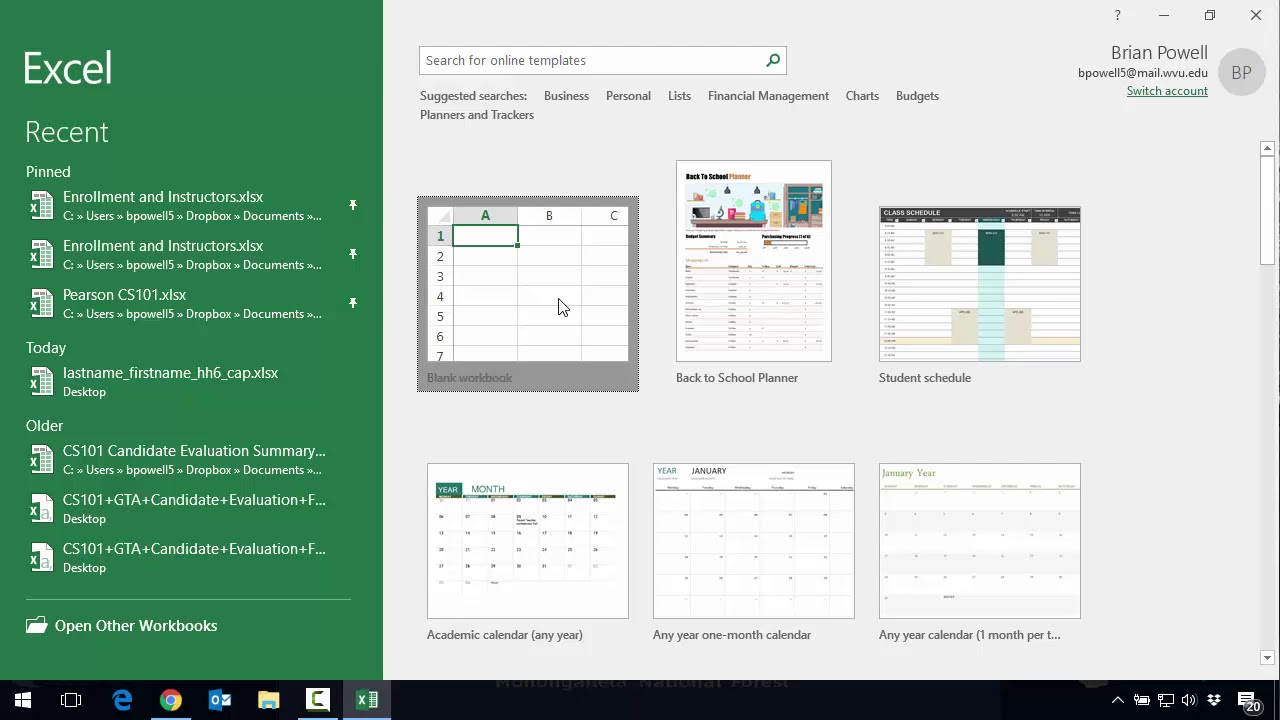Viewport: 1280px width, 720px height.
Task: Click the battery icon in system tray
Action: pos(1142,700)
